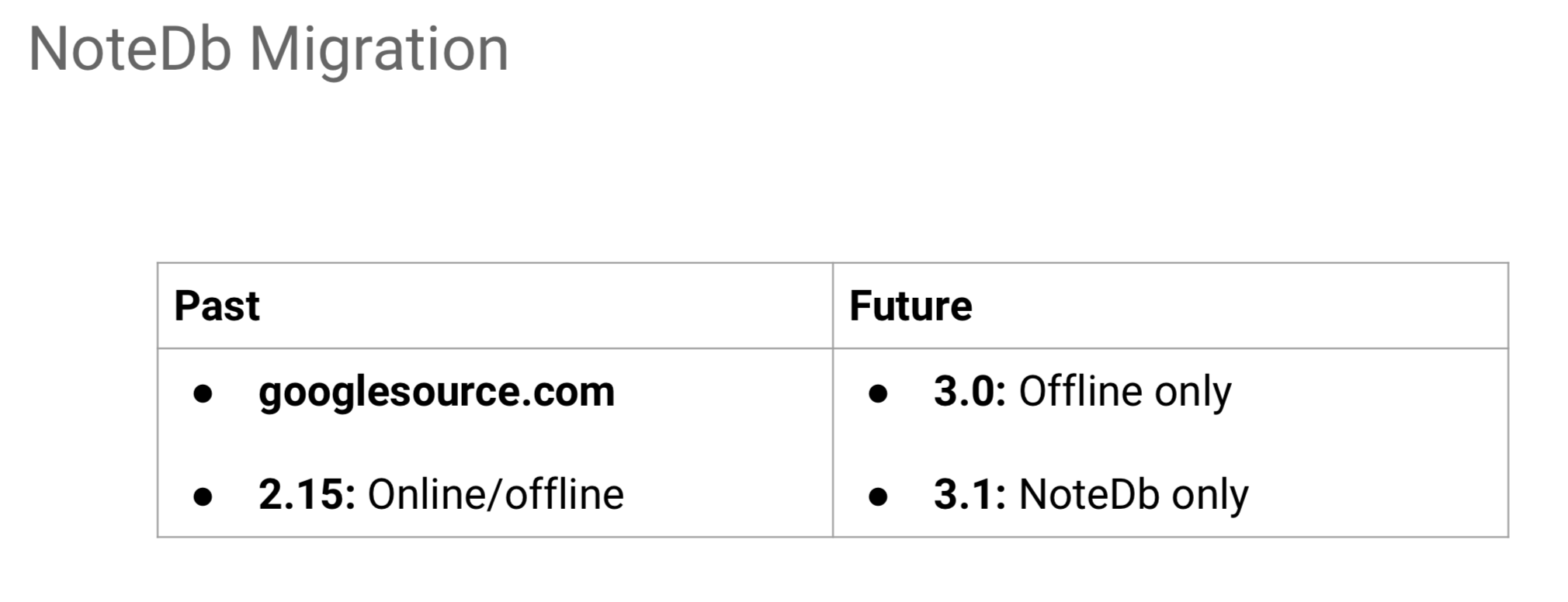Screen dimensions: 1568x602
Task: Click the bullet point before googlesource.com
Action: pyautogui.click(x=203, y=394)
